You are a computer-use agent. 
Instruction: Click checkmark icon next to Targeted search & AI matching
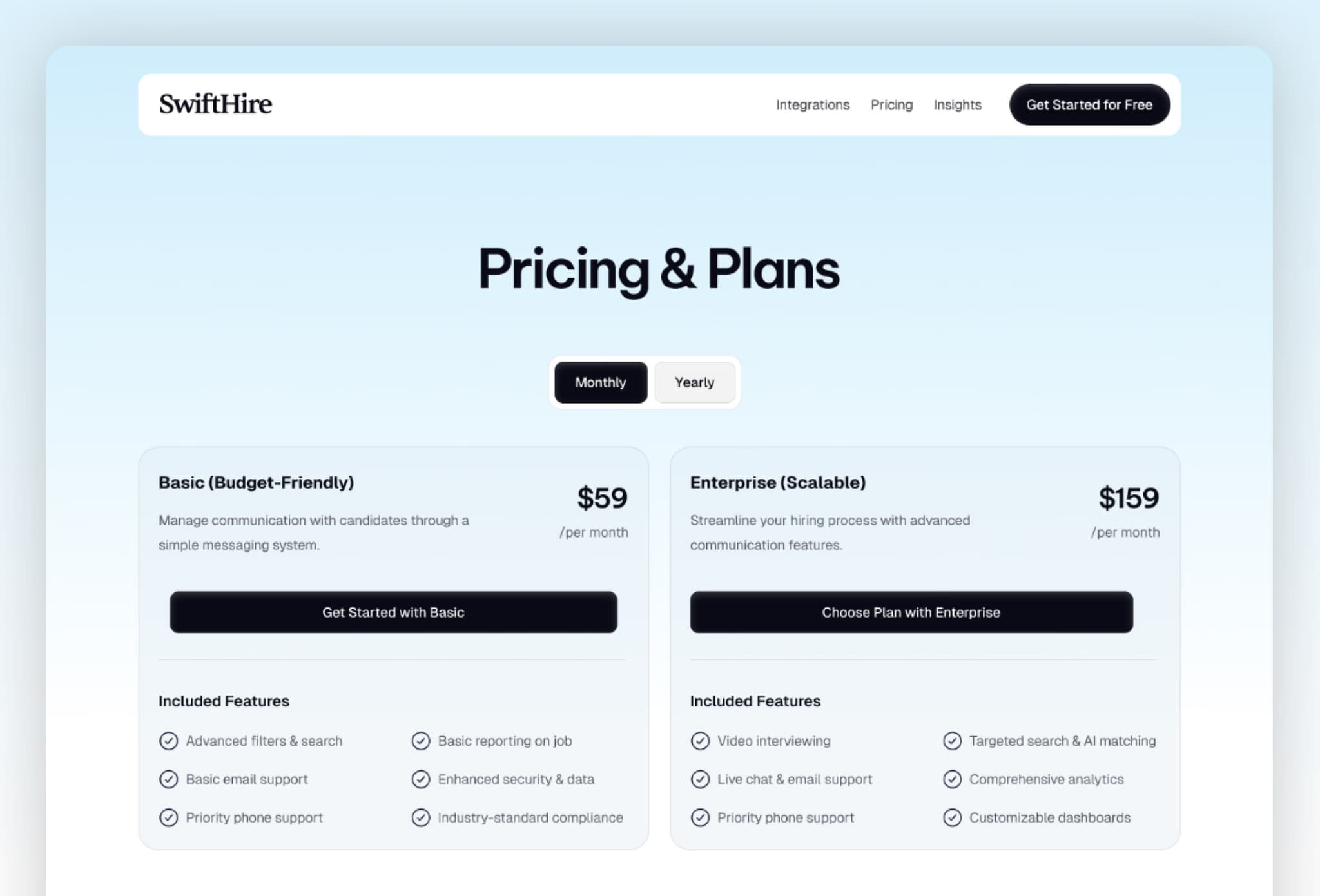(x=952, y=741)
